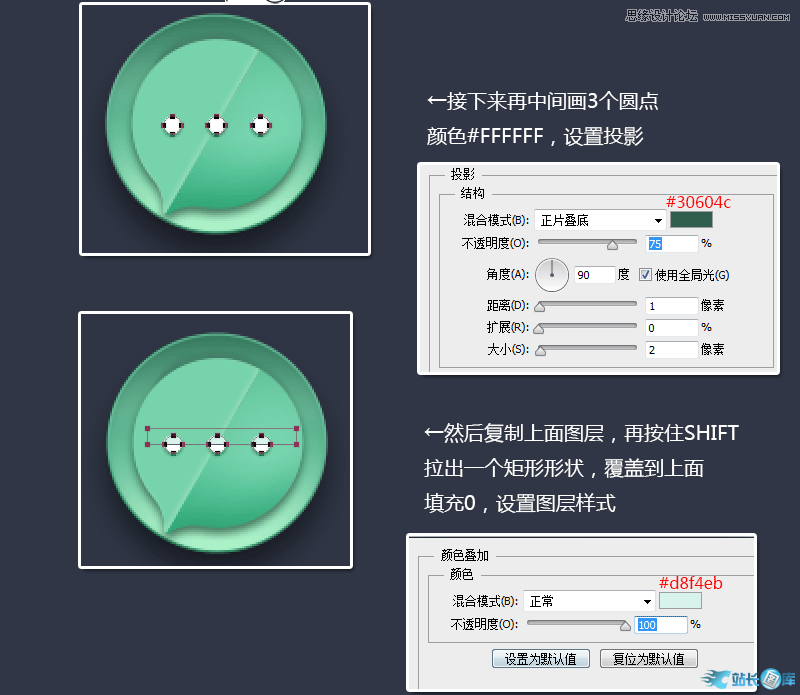Click the 设置为默认值 button
The height and width of the screenshot is (695, 800).
[541, 659]
